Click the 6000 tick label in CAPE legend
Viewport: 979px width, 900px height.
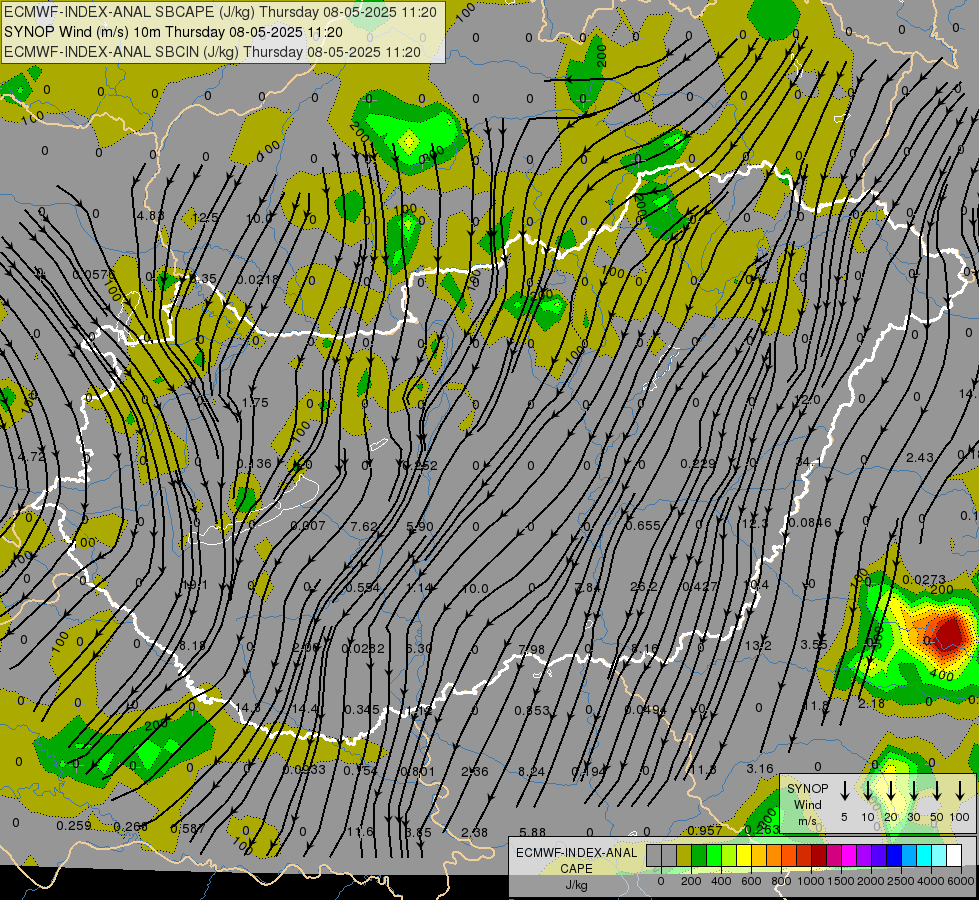(x=962, y=881)
